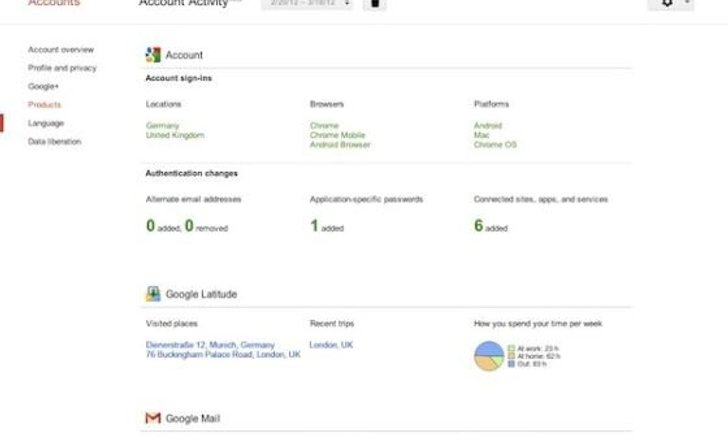This screenshot has width=728, height=437.
Task: Click the Chrome Mobile link
Action: (338, 135)
